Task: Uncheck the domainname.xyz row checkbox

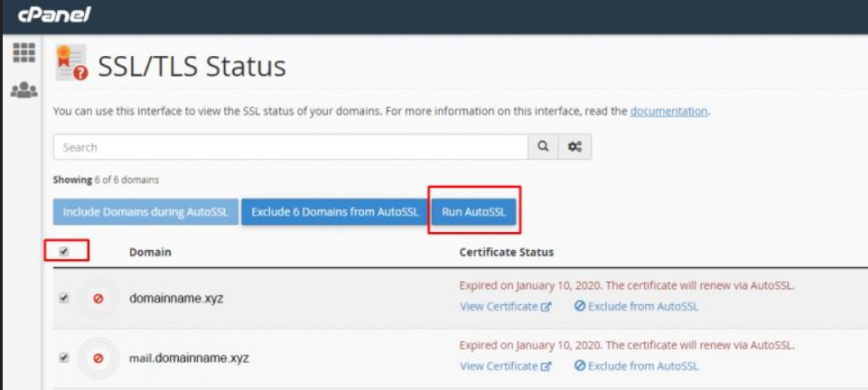Action: [x=64, y=299]
